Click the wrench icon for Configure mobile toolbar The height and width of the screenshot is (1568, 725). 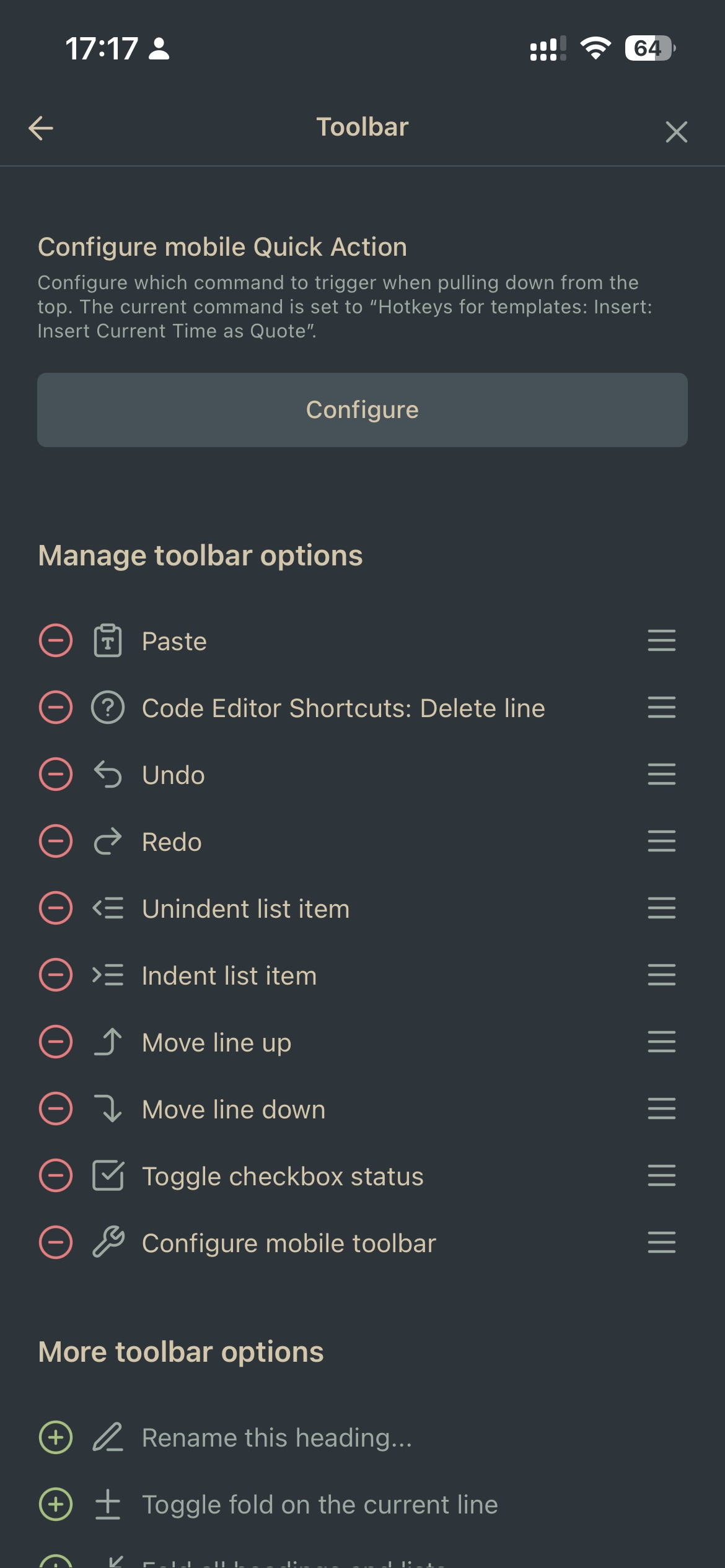pyautogui.click(x=107, y=1242)
